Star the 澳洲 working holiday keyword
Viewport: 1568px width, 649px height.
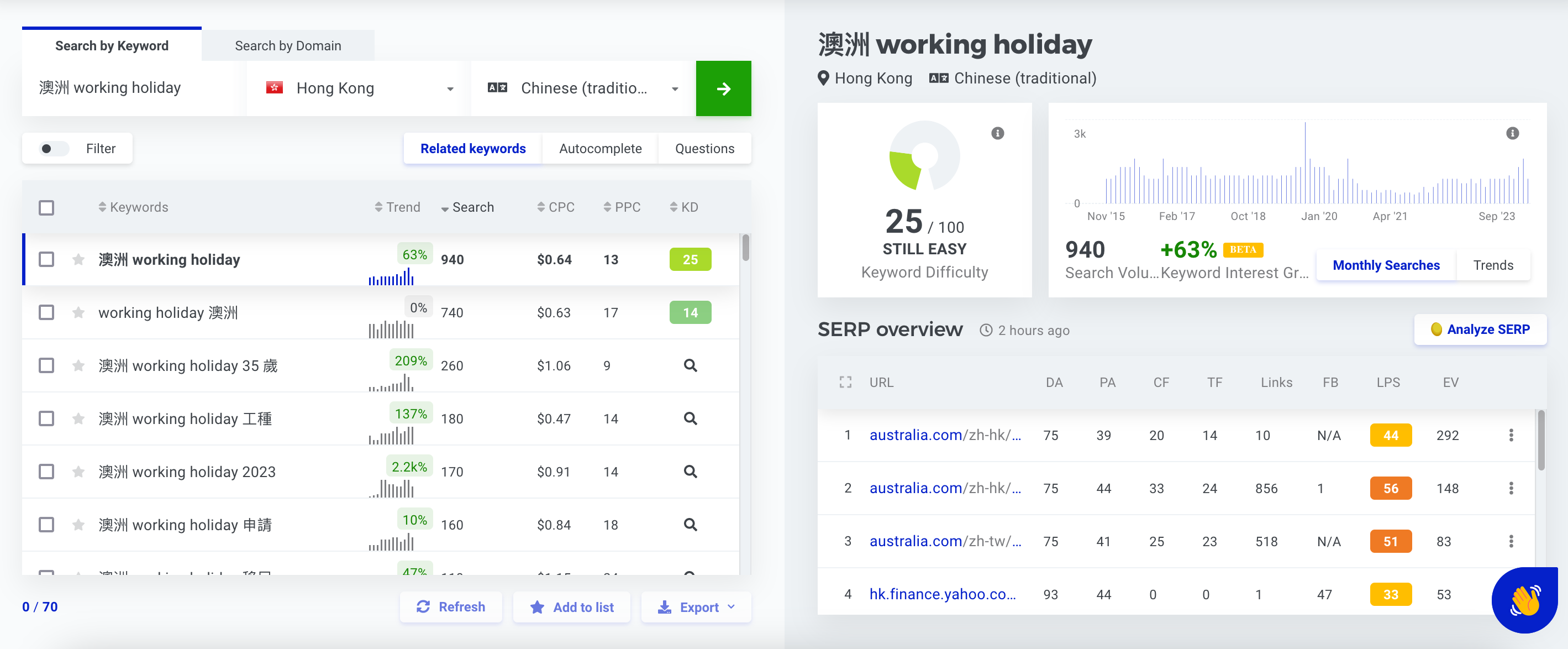point(78,260)
